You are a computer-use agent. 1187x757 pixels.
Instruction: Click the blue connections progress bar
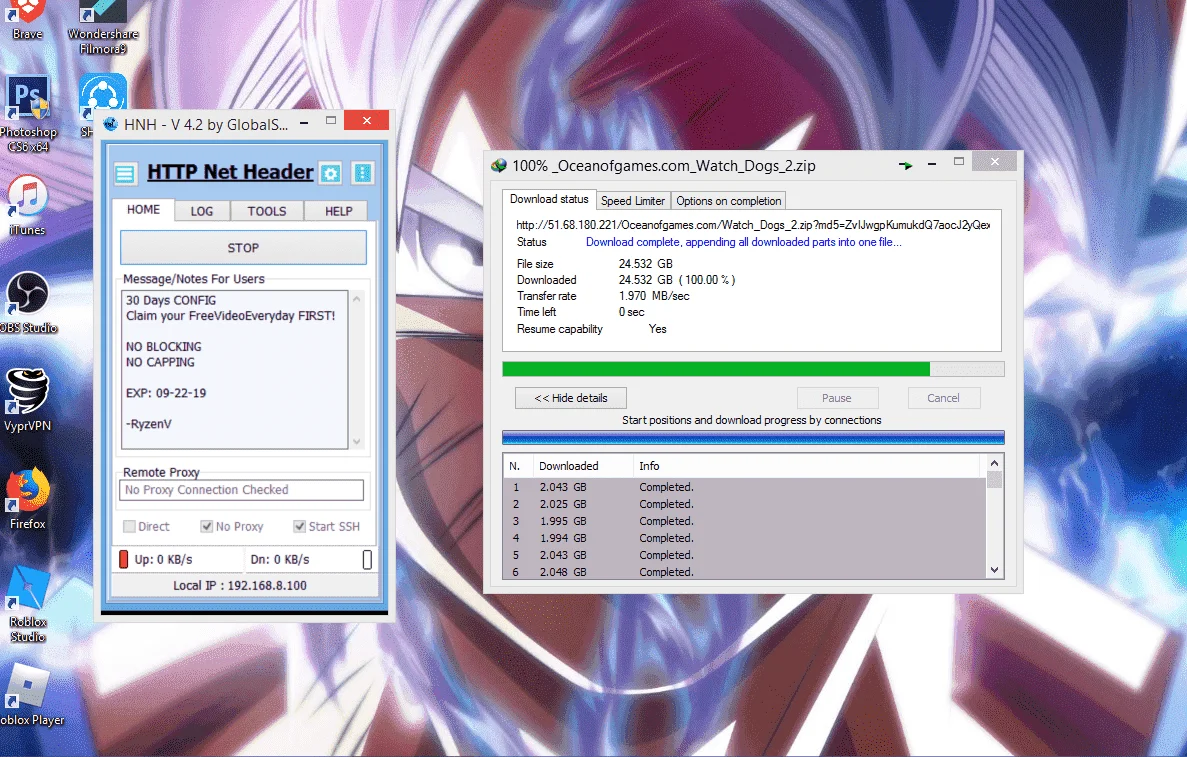(x=753, y=438)
